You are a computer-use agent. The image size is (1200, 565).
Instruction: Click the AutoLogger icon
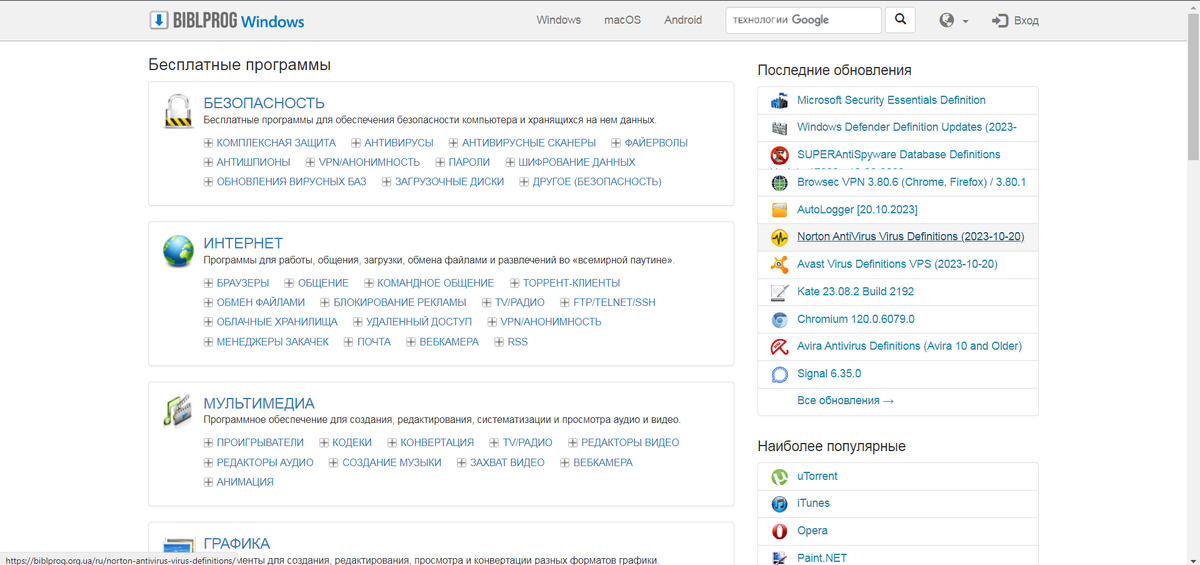tap(780, 210)
